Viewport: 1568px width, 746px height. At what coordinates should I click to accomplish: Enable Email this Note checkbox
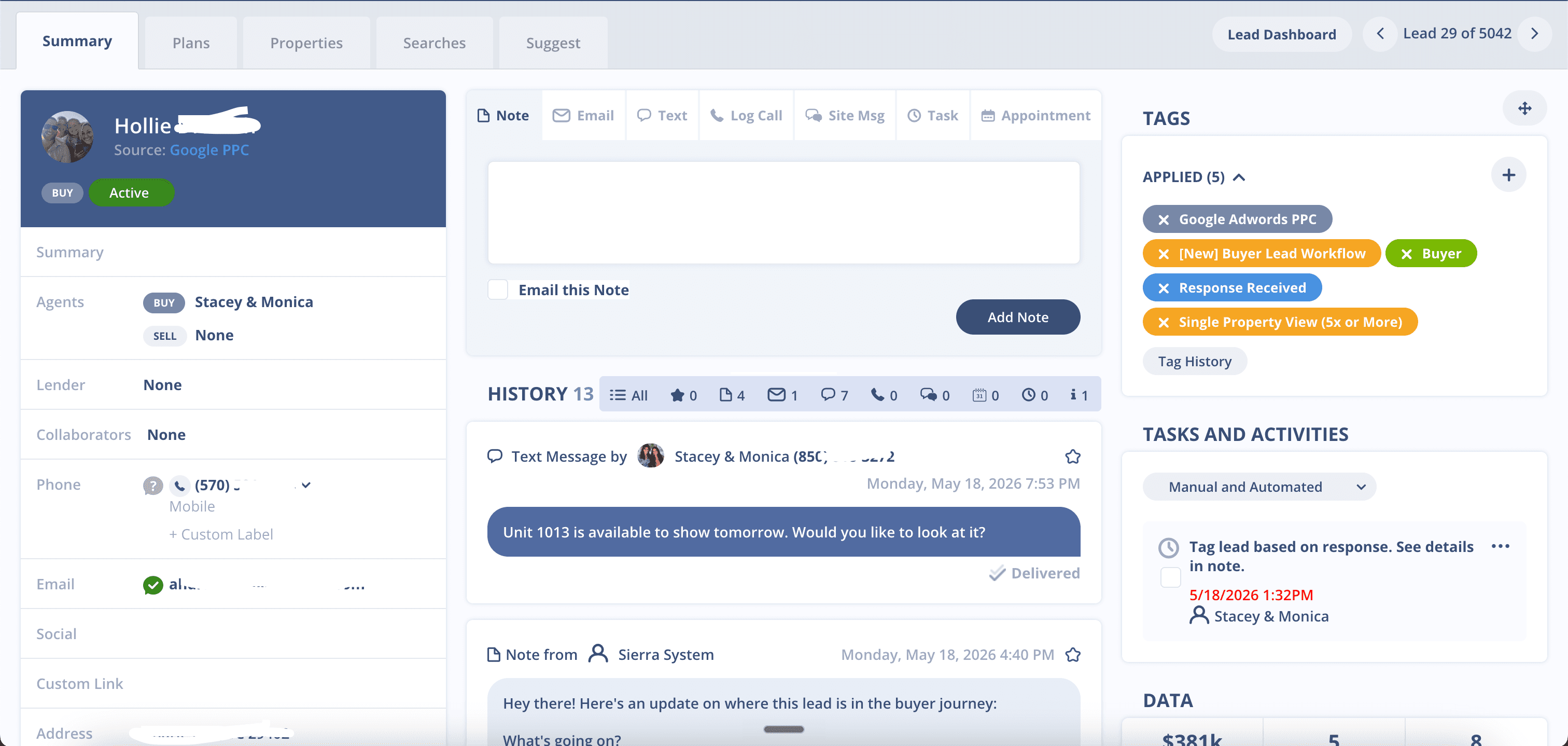click(x=497, y=290)
